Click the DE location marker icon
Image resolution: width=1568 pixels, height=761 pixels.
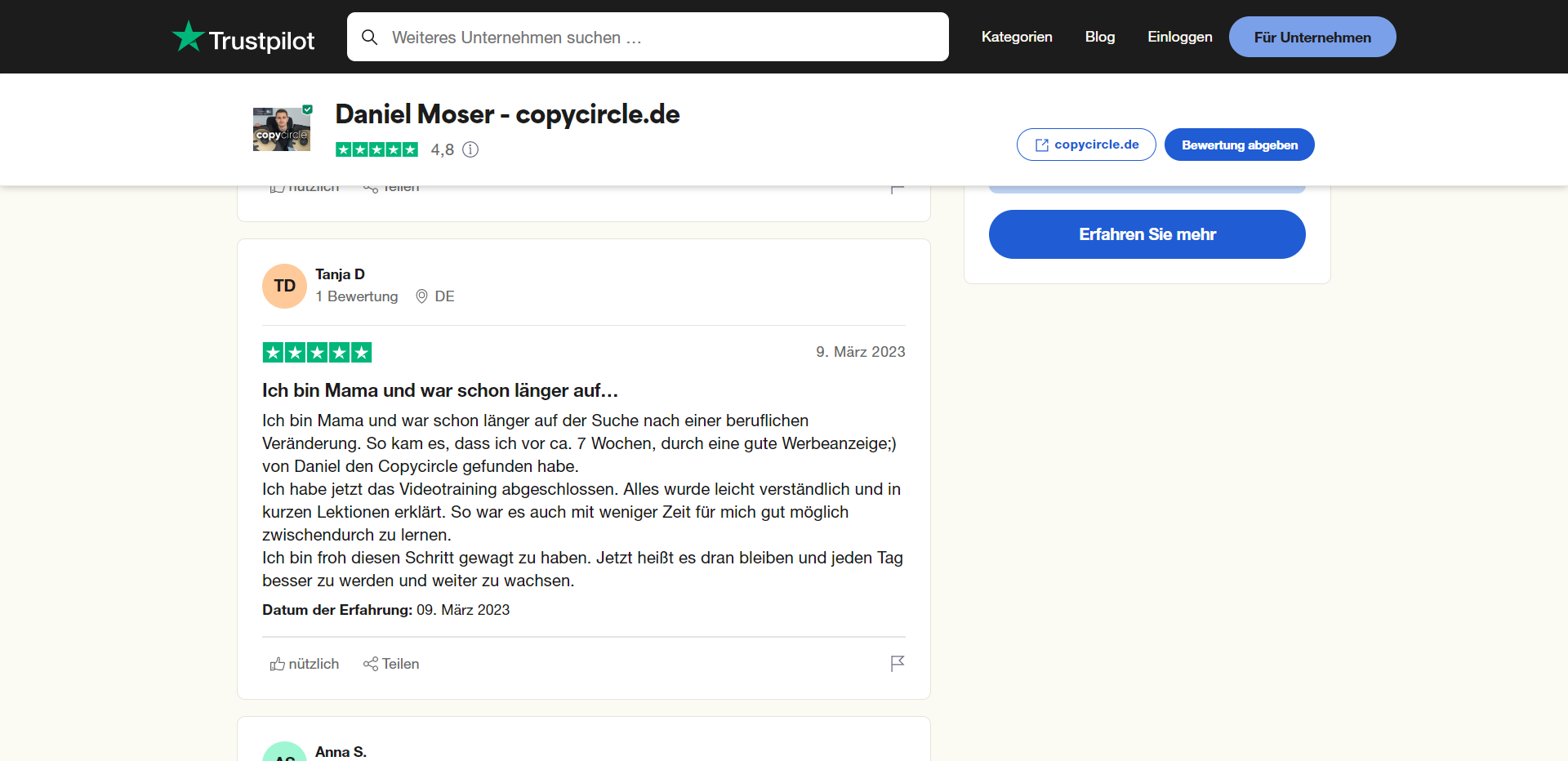tap(421, 296)
